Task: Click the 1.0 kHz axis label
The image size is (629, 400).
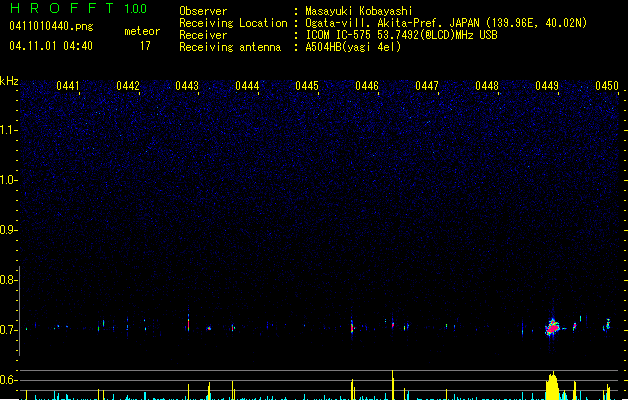Action: click(x=9, y=180)
